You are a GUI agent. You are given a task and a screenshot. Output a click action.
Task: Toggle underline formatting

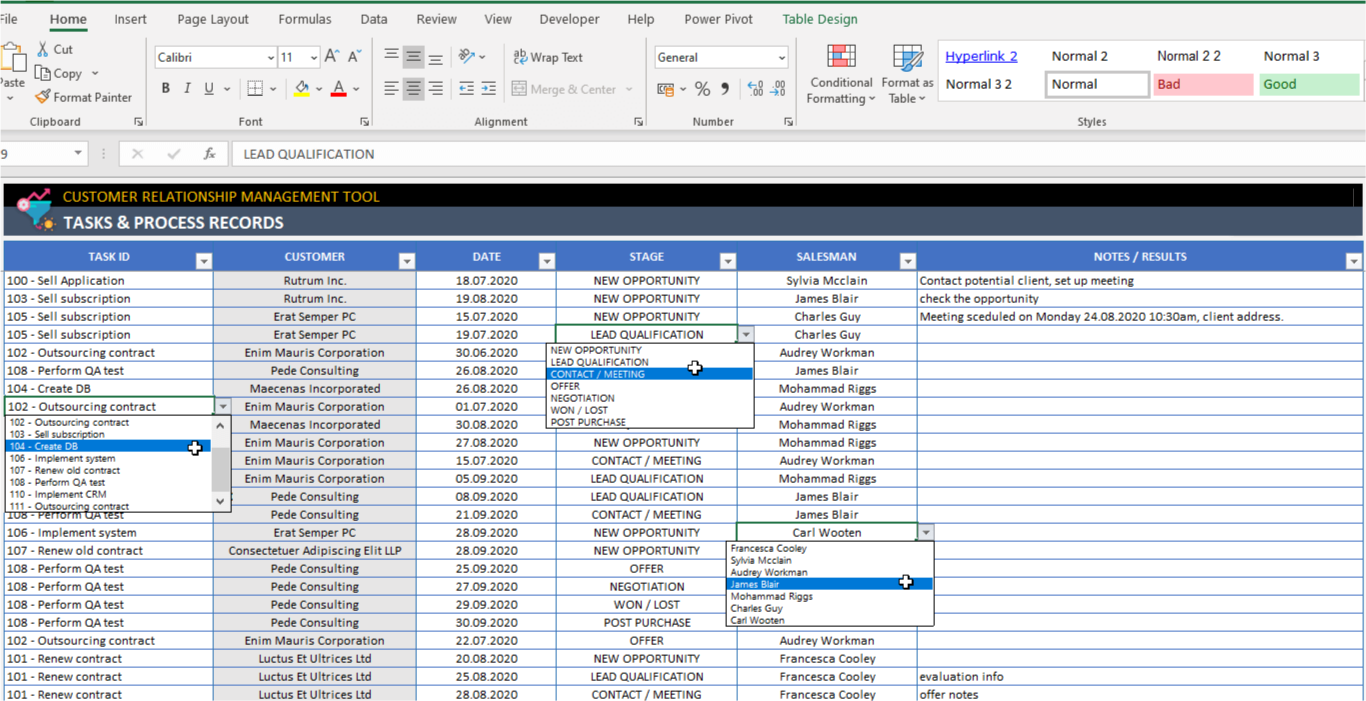tap(207, 88)
